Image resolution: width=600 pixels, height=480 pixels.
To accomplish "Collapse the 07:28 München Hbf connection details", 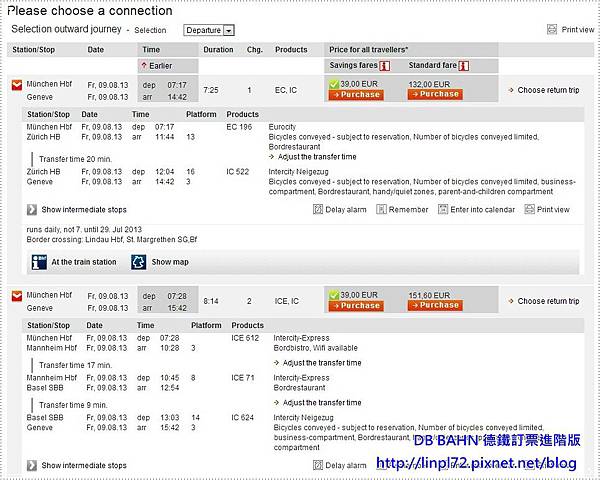I will (17, 296).
